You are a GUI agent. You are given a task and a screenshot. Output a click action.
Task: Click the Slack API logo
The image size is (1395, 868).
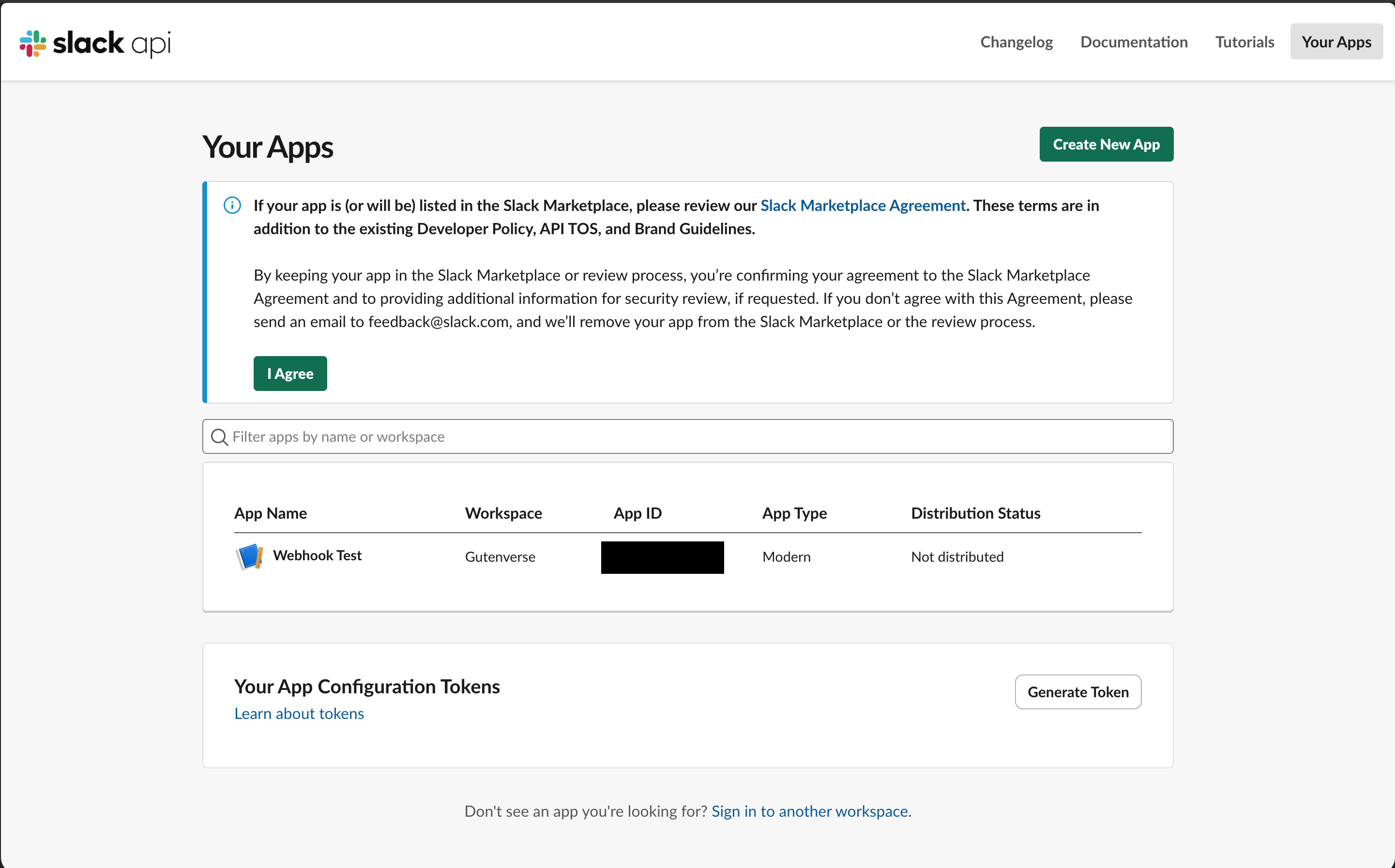(x=95, y=43)
